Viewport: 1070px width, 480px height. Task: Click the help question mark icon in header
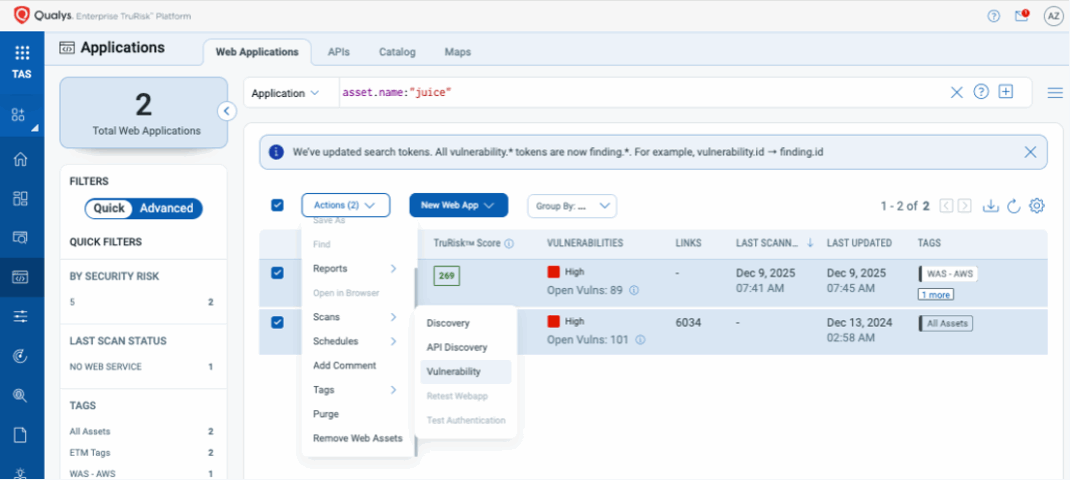(x=993, y=16)
